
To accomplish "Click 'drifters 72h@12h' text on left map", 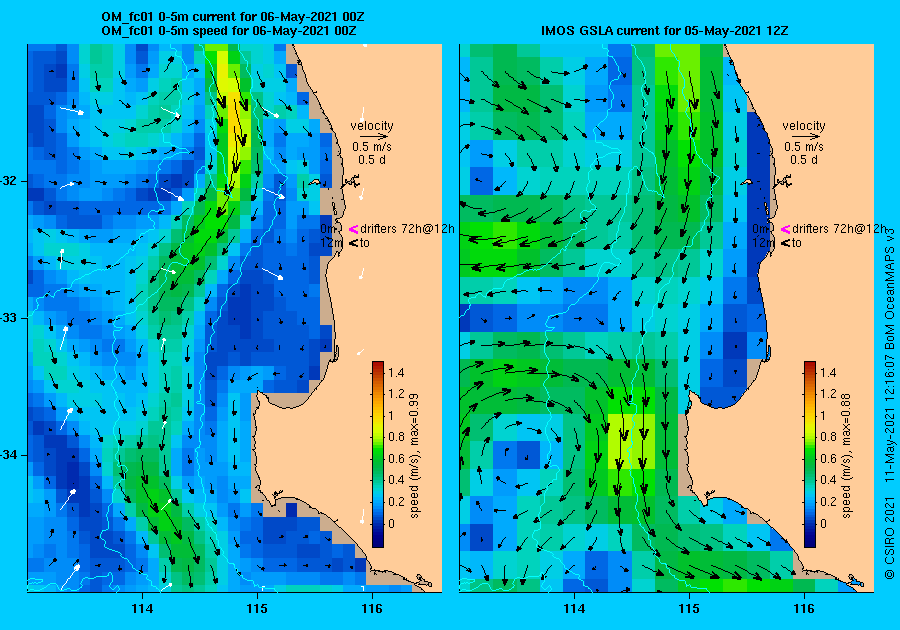I will (x=407, y=228).
